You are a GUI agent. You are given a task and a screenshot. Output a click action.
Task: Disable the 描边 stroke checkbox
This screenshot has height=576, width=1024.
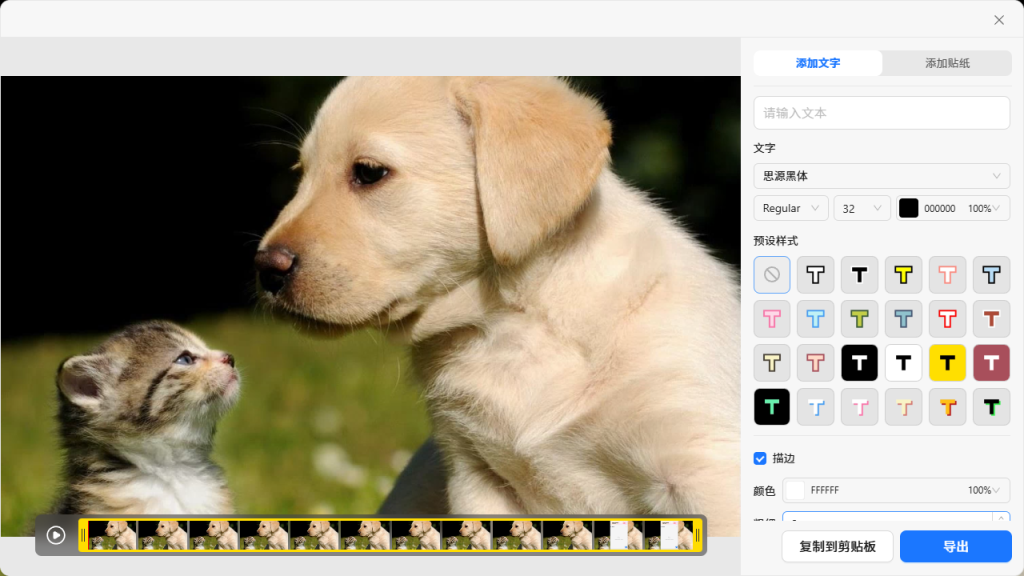tap(760, 458)
